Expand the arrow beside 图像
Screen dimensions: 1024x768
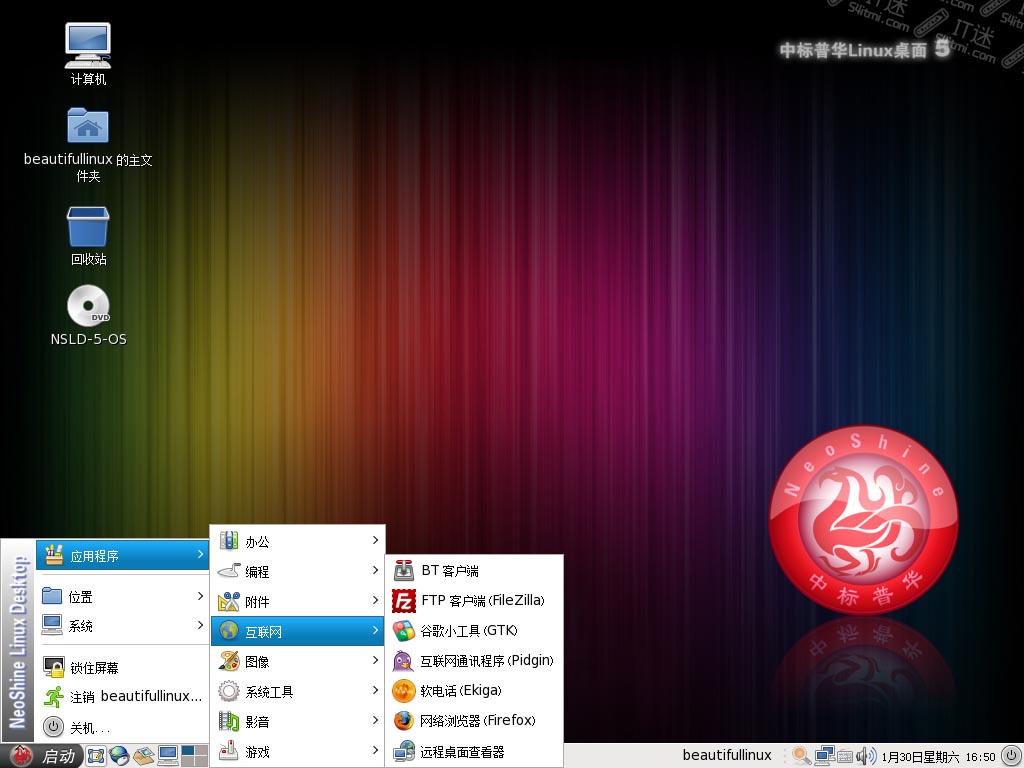[376, 660]
